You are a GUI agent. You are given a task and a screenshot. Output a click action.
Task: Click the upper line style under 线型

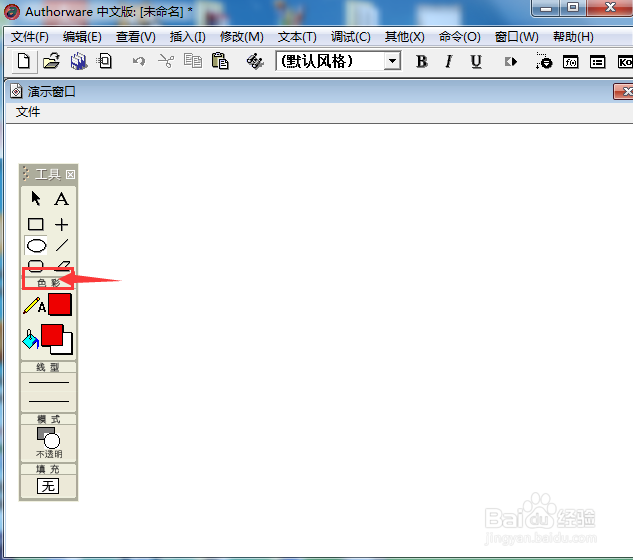point(48,382)
